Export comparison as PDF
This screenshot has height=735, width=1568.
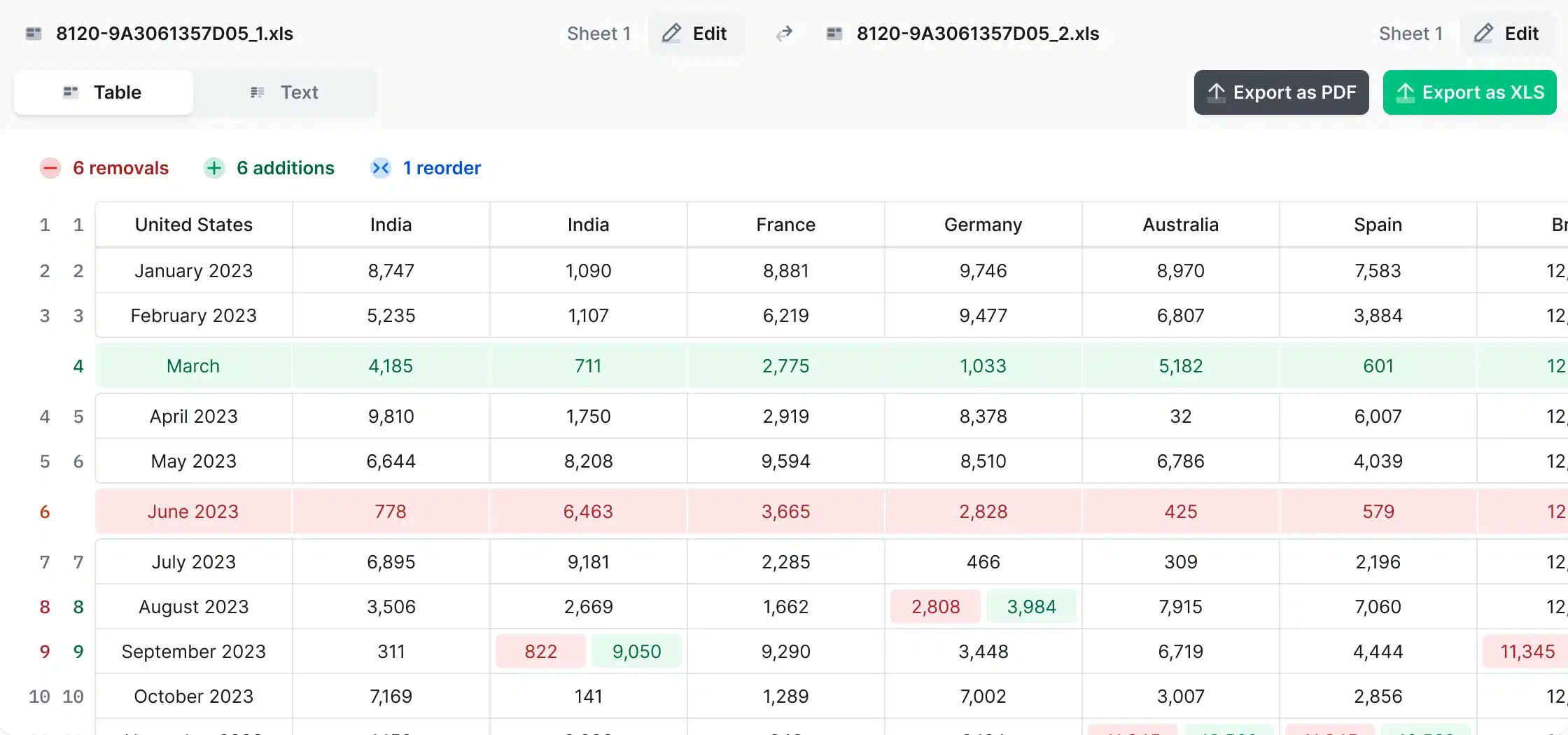click(x=1281, y=92)
